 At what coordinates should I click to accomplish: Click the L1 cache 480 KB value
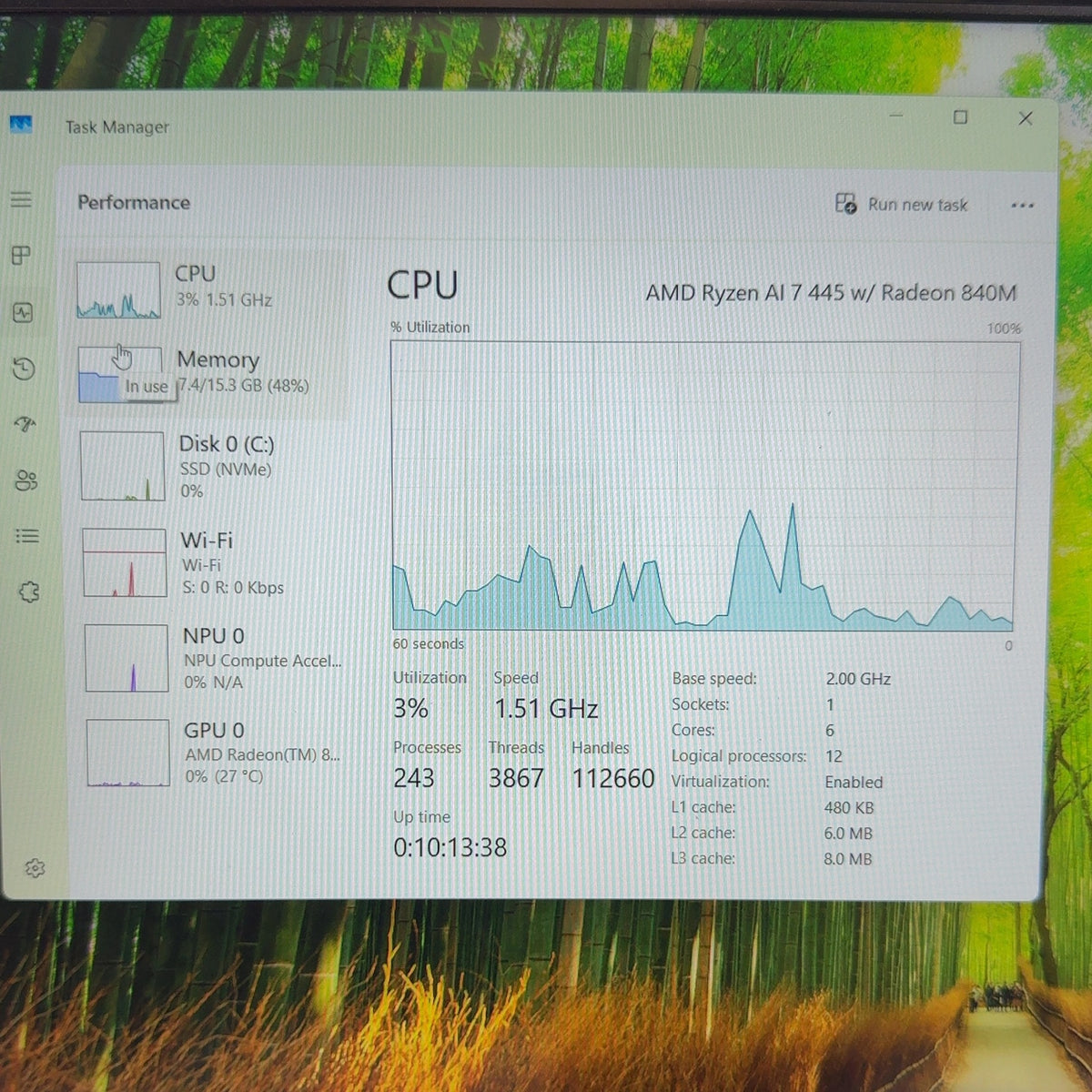(x=849, y=808)
